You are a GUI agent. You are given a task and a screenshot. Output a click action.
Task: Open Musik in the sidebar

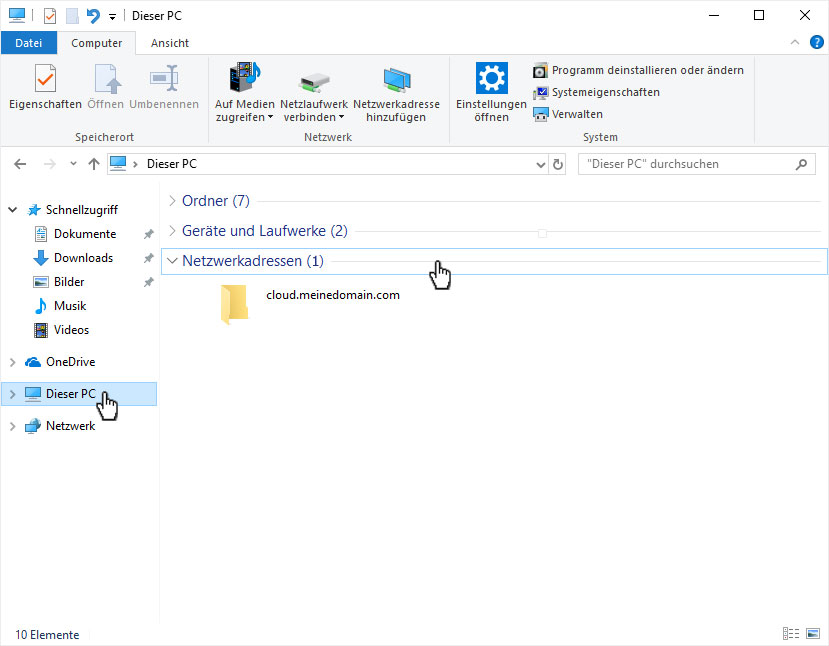coord(70,306)
